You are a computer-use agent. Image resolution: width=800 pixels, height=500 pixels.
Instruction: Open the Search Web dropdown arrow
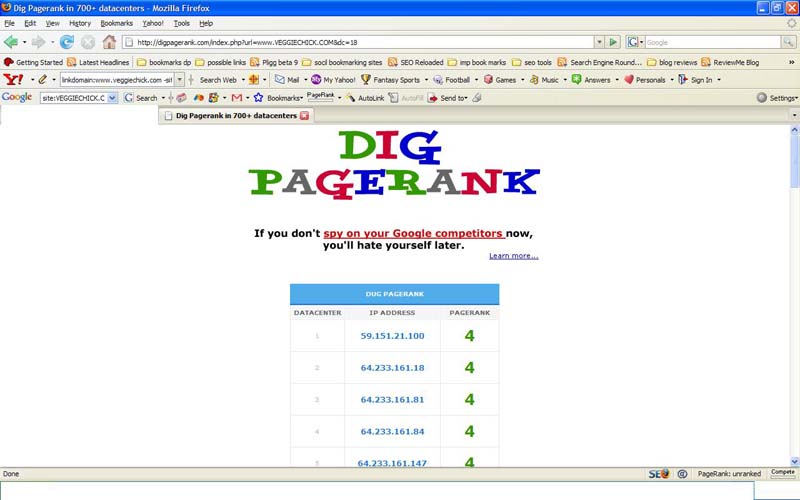[243, 80]
